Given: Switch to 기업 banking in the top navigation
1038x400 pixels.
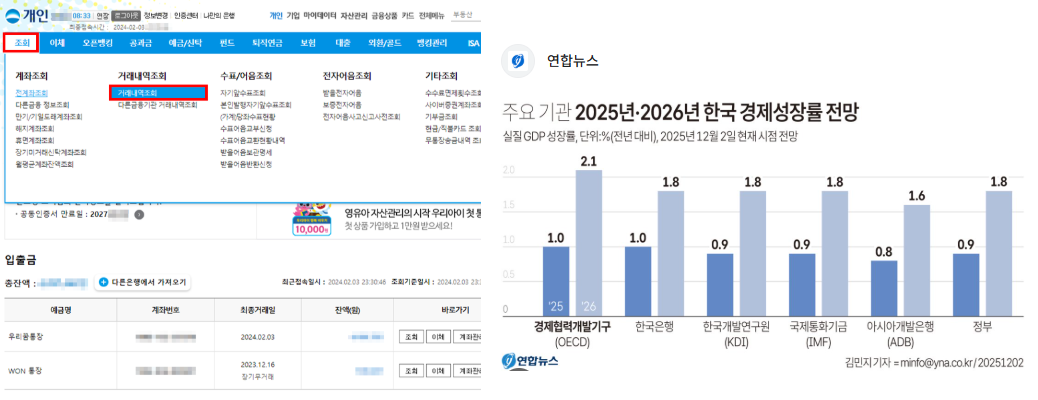Looking at the screenshot, I should click(293, 15).
